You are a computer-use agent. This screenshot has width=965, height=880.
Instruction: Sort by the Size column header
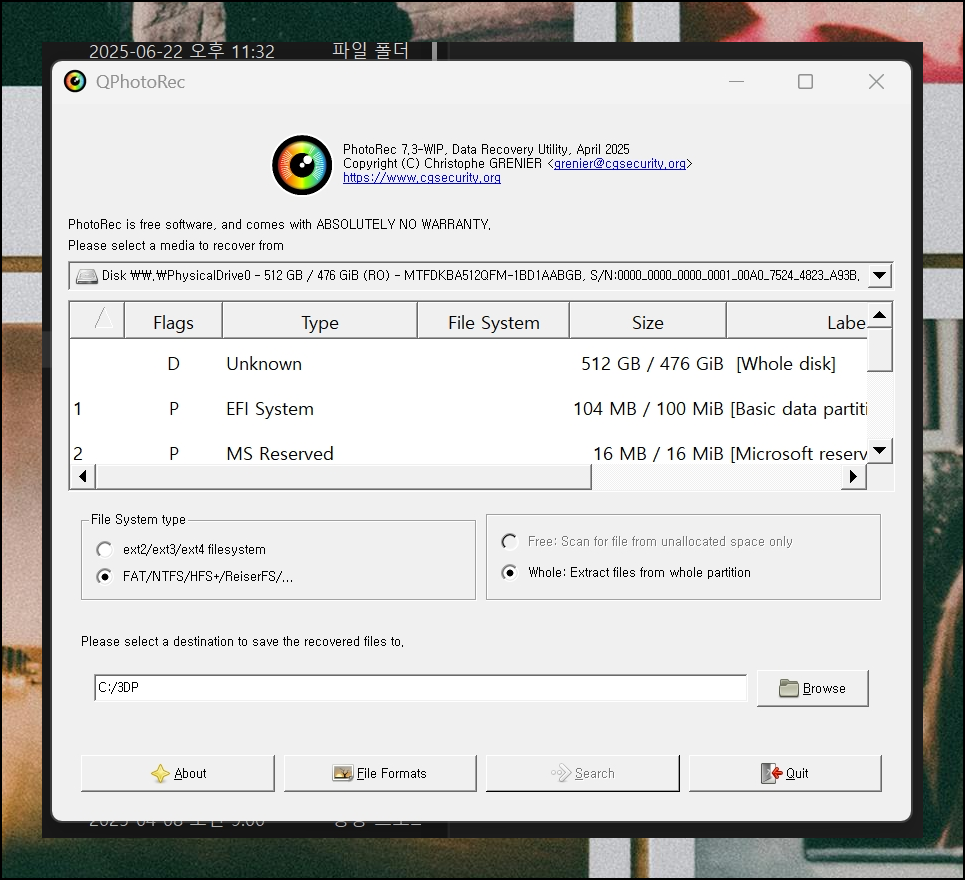pyautogui.click(x=647, y=321)
